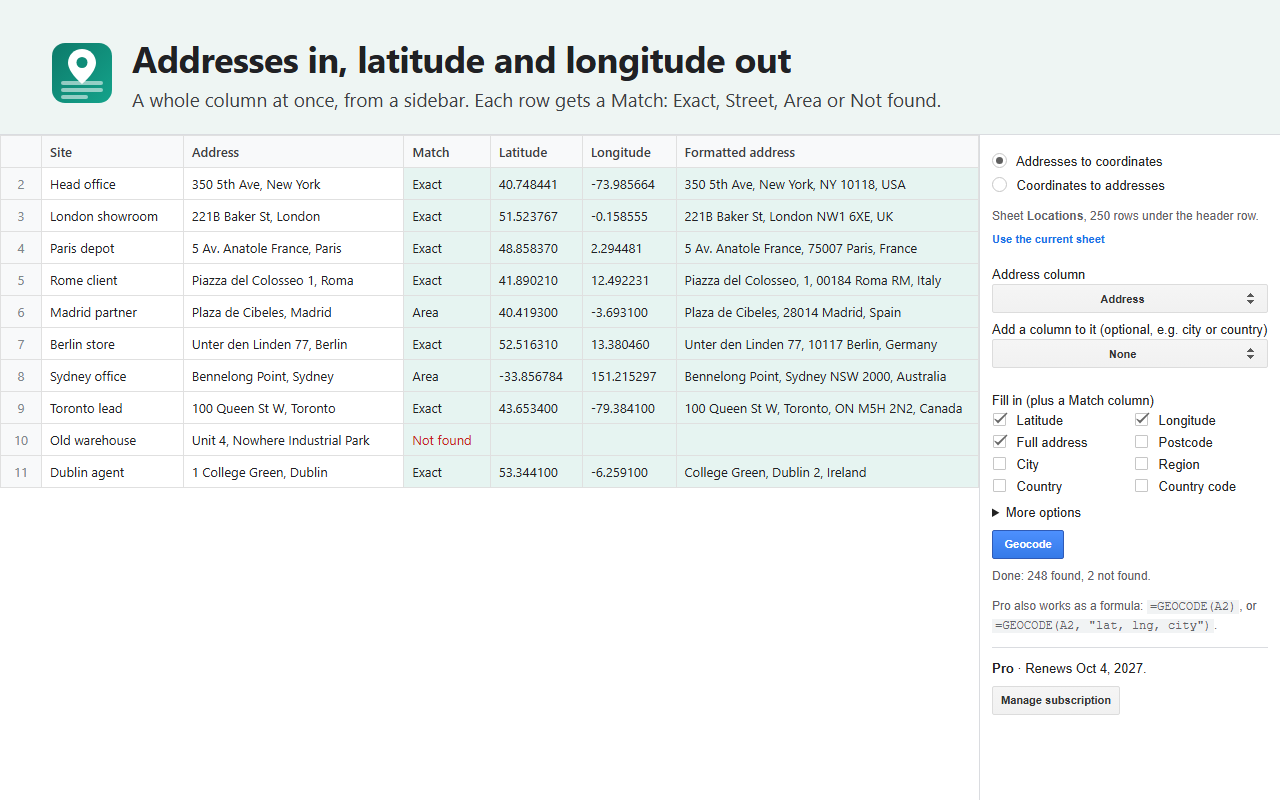Open the Address column dropdown
The height and width of the screenshot is (800, 1280).
1129,299
